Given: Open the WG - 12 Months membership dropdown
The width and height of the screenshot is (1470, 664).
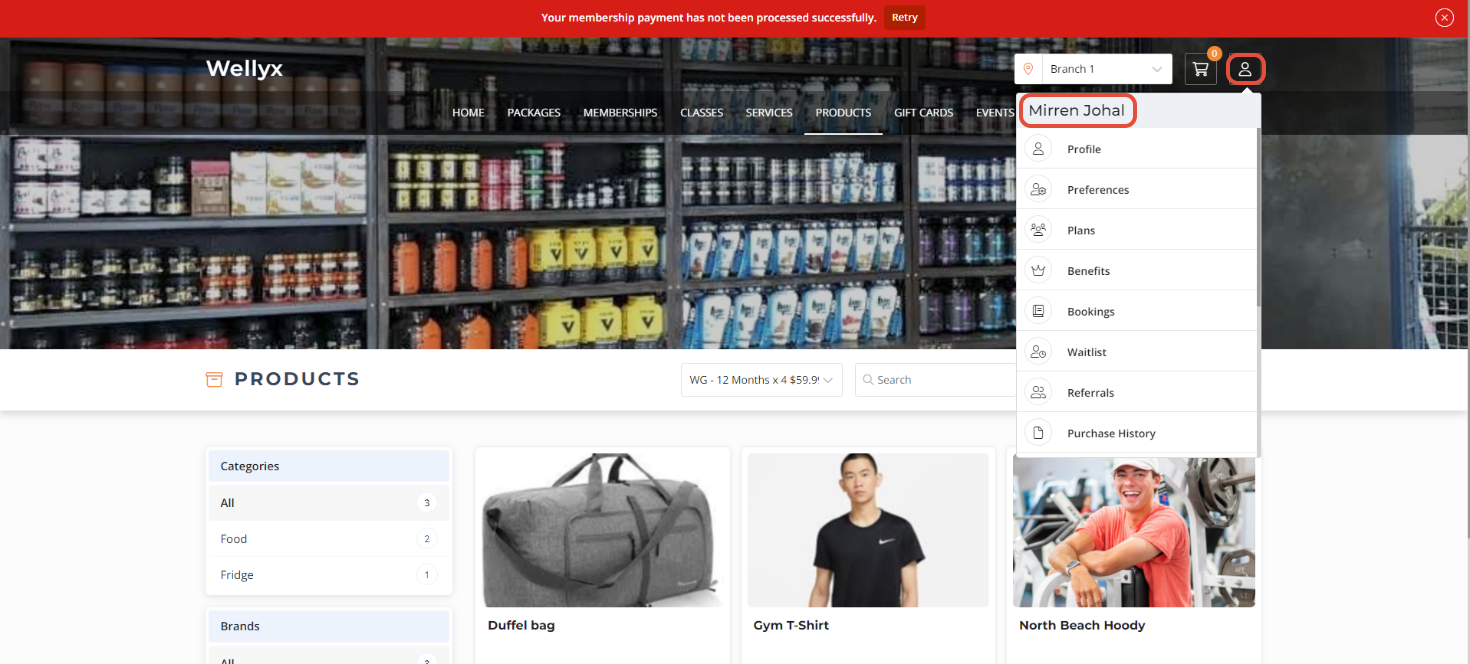Looking at the screenshot, I should (x=761, y=380).
